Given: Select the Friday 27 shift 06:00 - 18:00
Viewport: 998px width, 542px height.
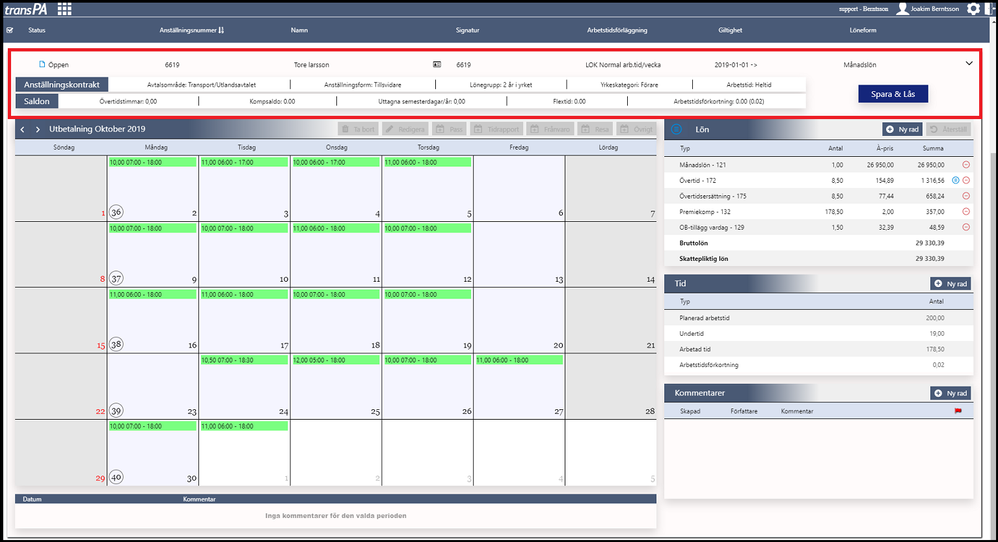Looking at the screenshot, I should [x=519, y=360].
